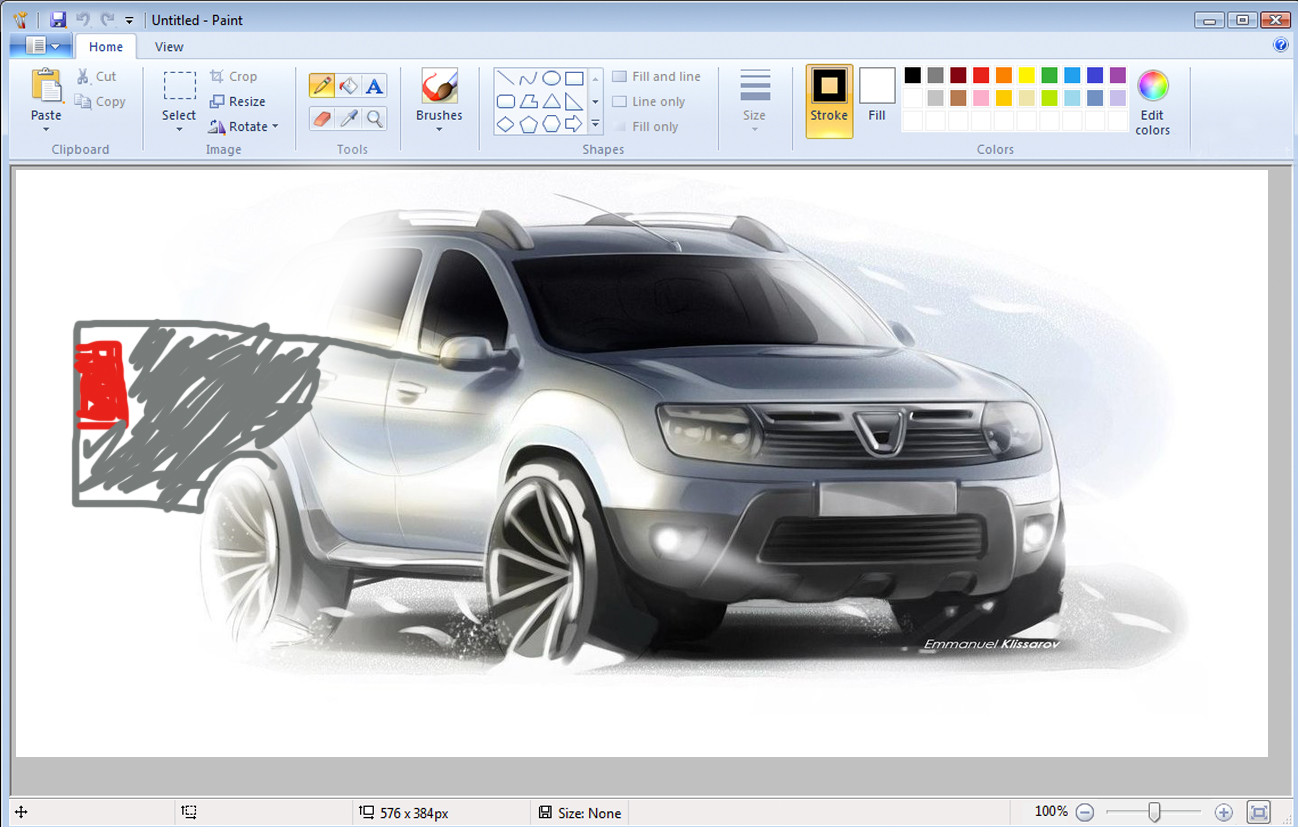Click the rectangular Select tool icon
1300x833 pixels.
[180, 86]
